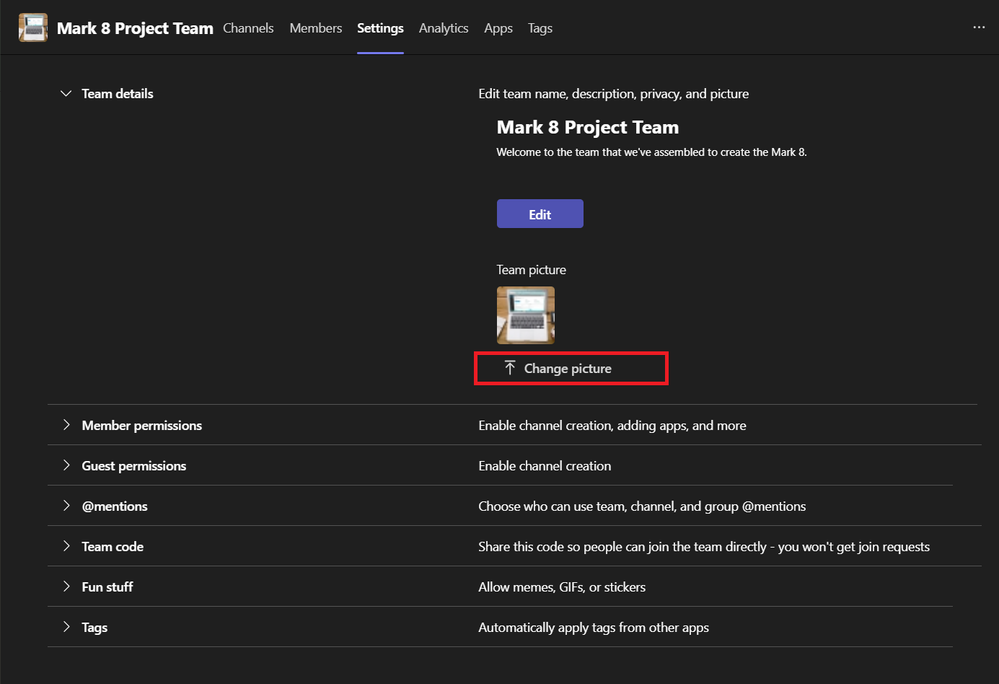Screen dimensions: 999x684
Task: Click the Team code label
Action: coord(112,546)
